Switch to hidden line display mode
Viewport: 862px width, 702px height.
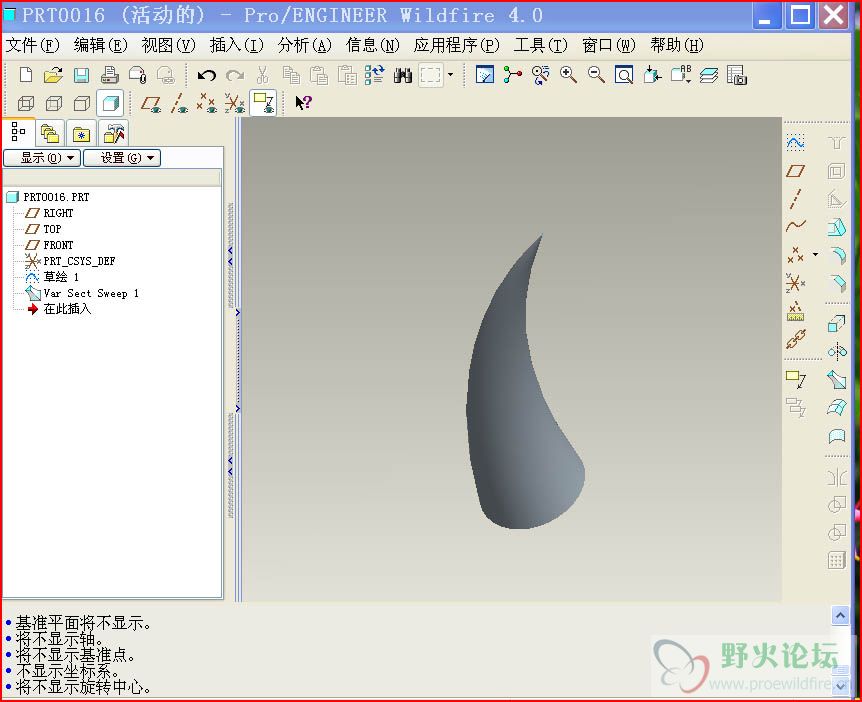(x=53, y=103)
